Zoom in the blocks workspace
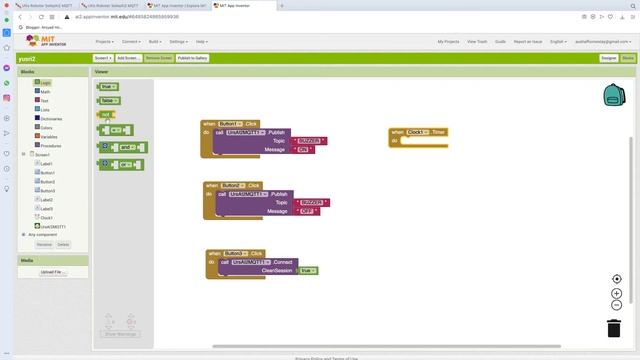The height and width of the screenshot is (360, 640). click(616, 293)
